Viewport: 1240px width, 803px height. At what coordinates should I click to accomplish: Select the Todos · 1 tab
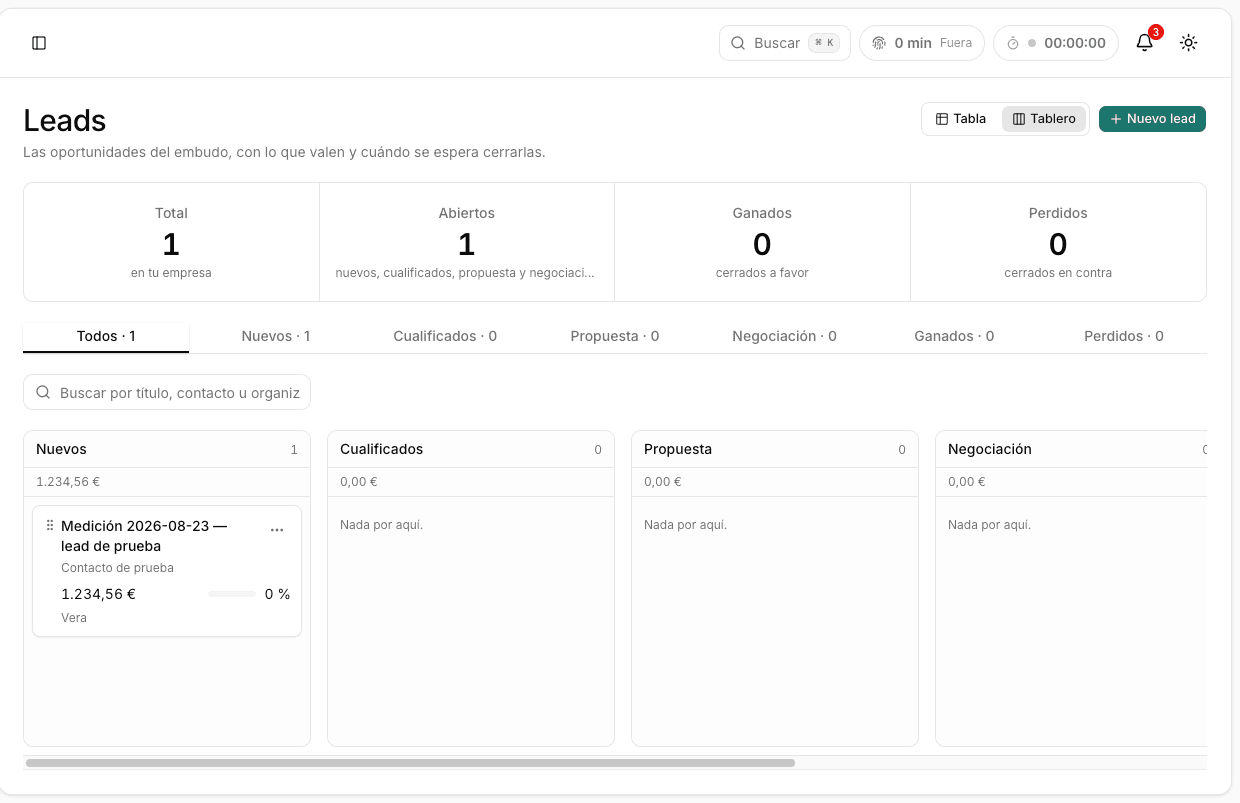tap(106, 336)
